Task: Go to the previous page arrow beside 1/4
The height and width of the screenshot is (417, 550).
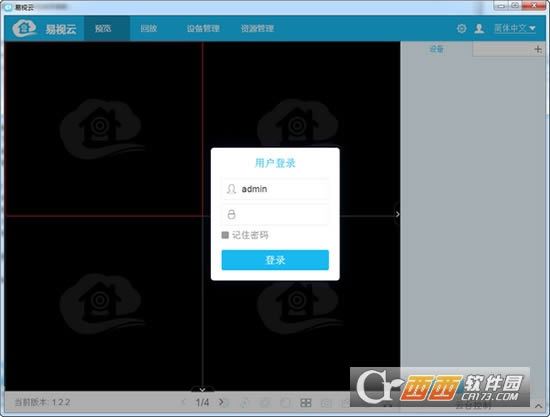Action: [184, 402]
